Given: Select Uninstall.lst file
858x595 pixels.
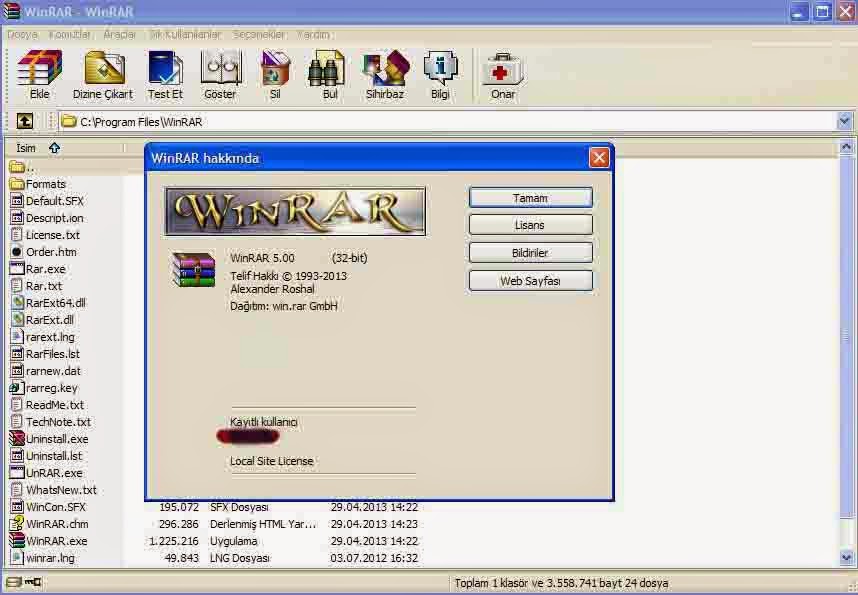Looking at the screenshot, I should 47,455.
